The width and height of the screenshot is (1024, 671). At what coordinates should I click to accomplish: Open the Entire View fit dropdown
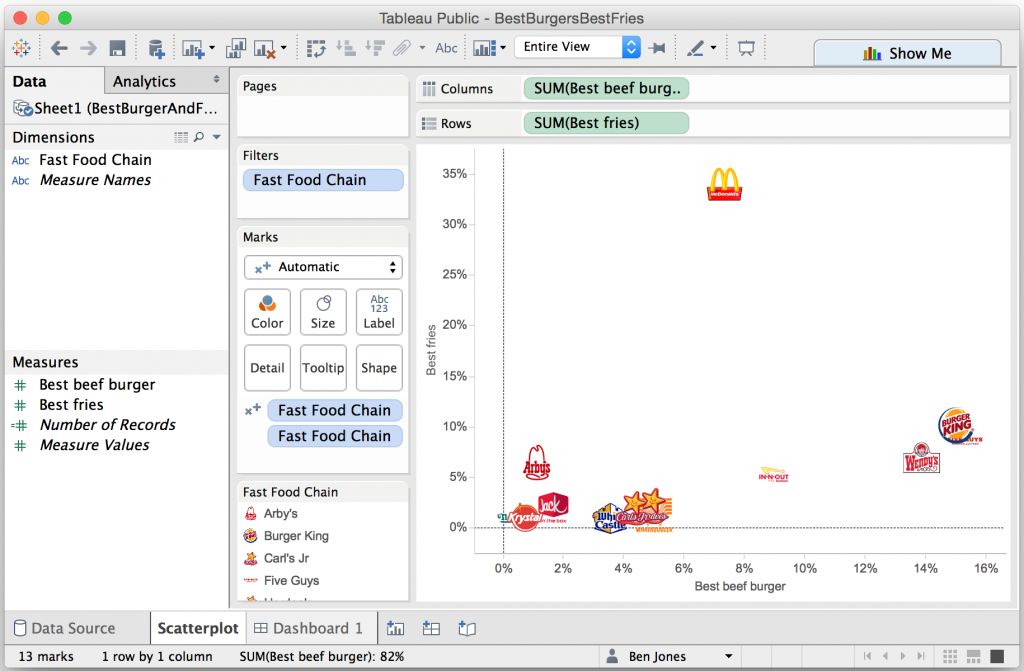(632, 46)
